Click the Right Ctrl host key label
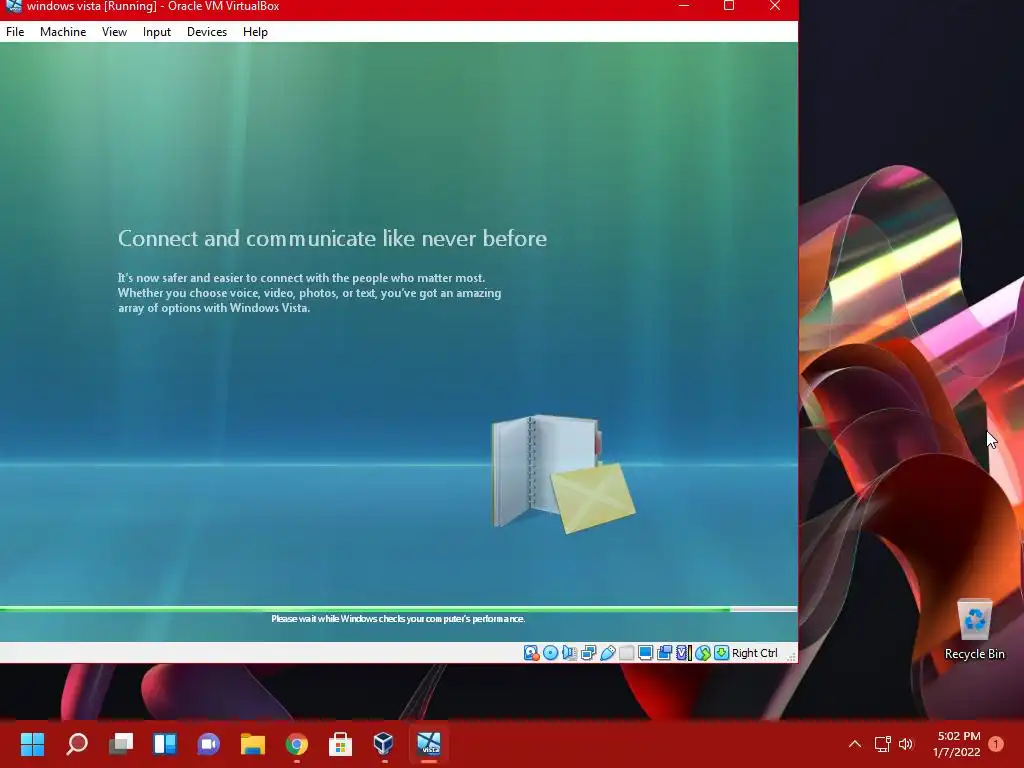Viewport: 1024px width, 768px height. coord(754,653)
